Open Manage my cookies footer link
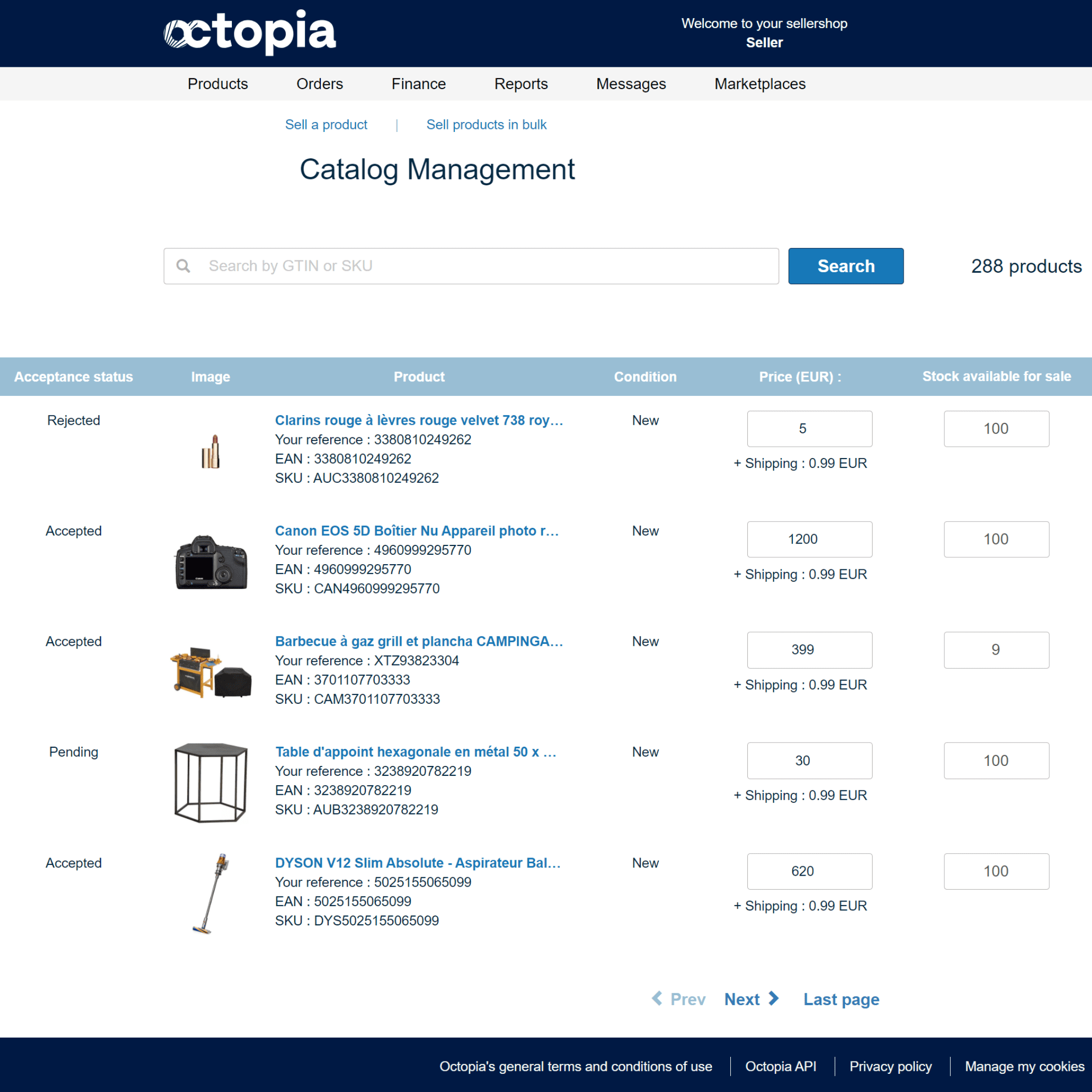The image size is (1092, 1092). [x=1025, y=1067]
